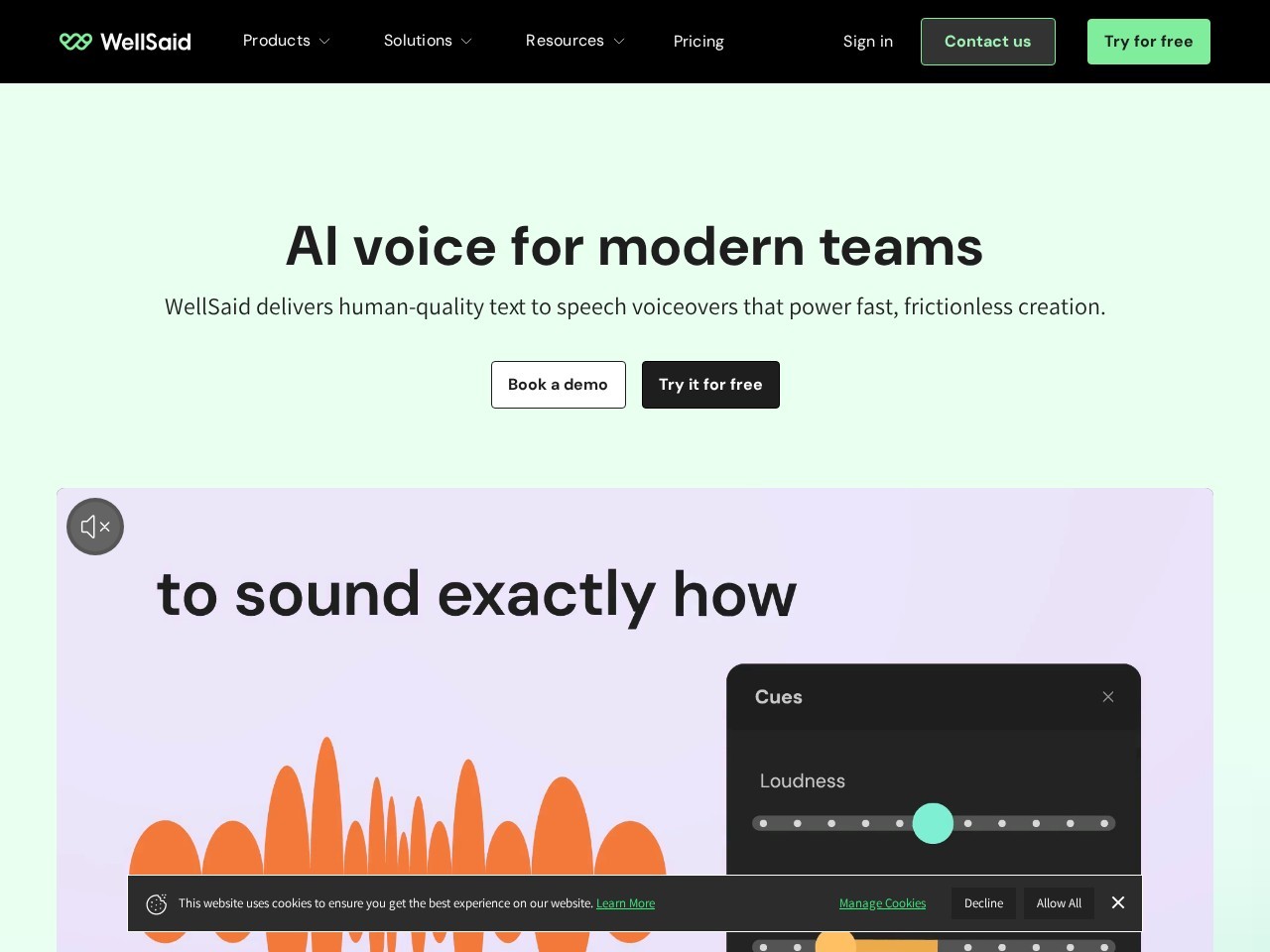1270x952 pixels.
Task: Unmute the video with speaker icon
Action: 95,527
